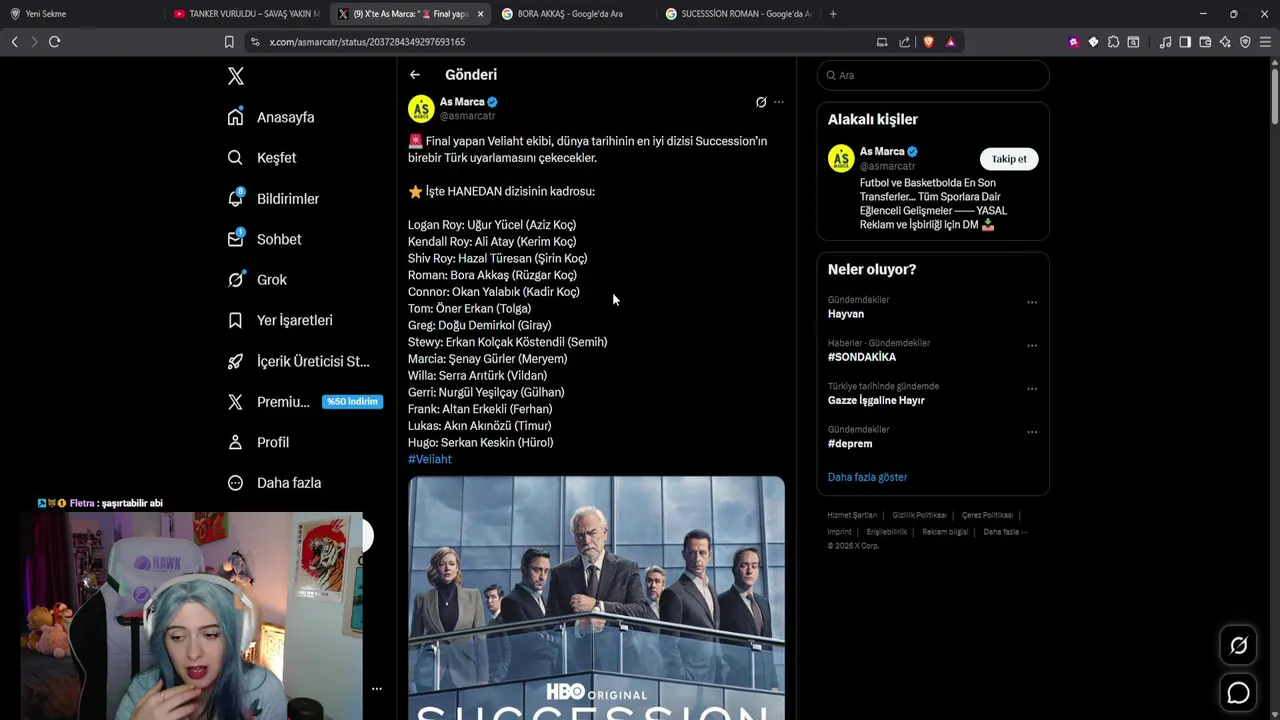Switch to Yeni Sekme tab
Viewport: 1280px width, 720px height.
[x=80, y=14]
